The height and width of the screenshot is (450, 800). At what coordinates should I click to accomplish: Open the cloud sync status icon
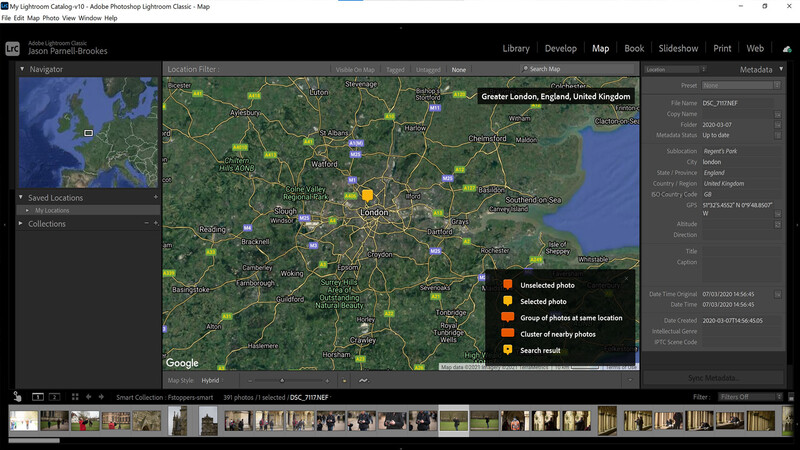[x=787, y=49]
